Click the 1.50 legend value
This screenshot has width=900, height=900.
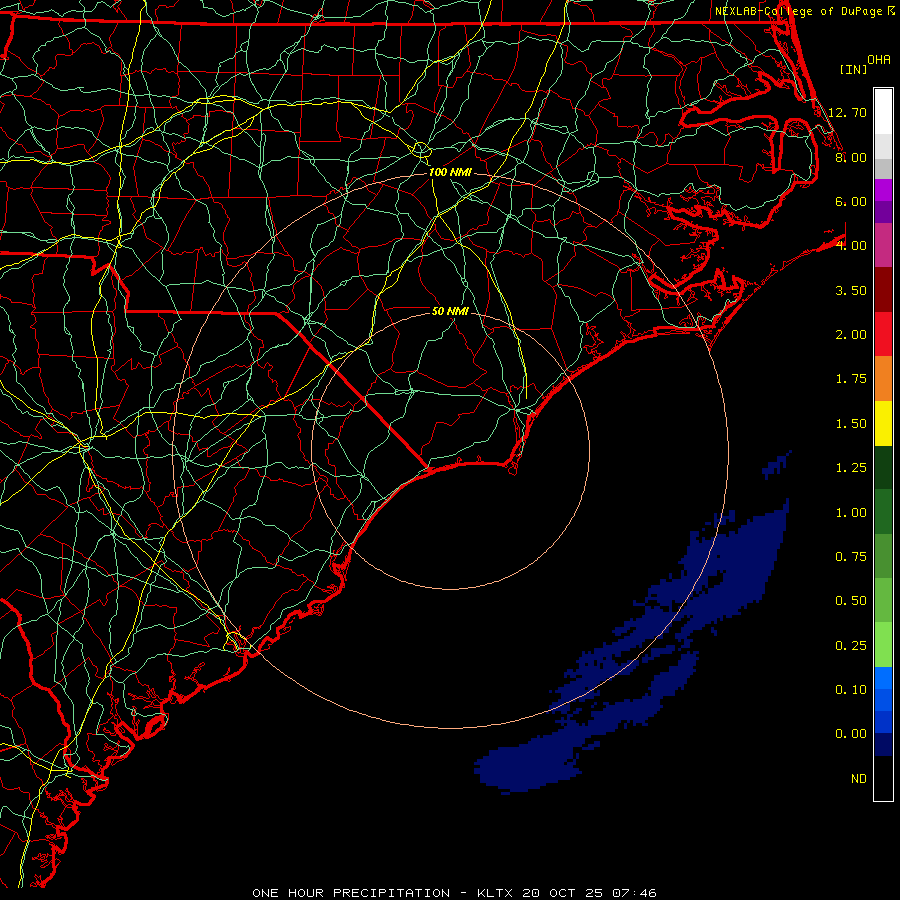coord(851,424)
